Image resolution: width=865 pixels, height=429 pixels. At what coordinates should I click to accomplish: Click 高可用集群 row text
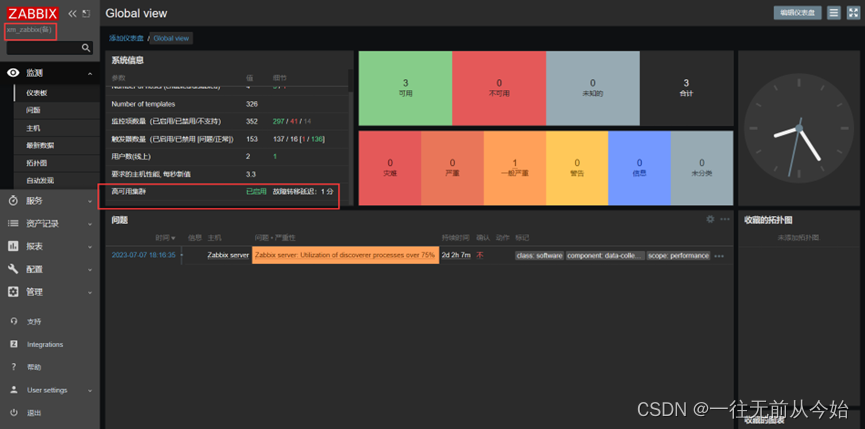click(129, 191)
